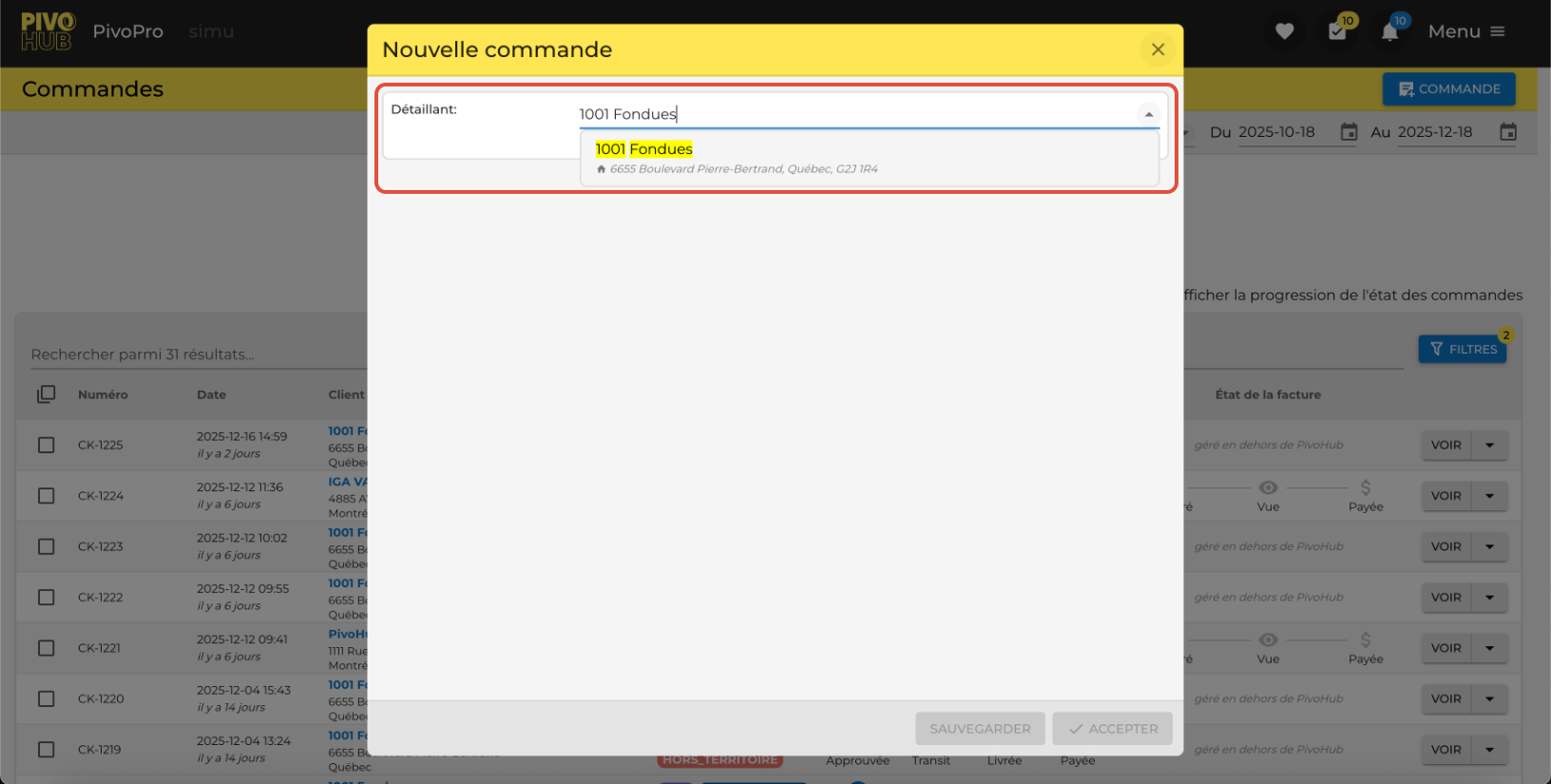This screenshot has width=1551, height=784.
Task: Open the notifications bell icon
Action: (1390, 30)
